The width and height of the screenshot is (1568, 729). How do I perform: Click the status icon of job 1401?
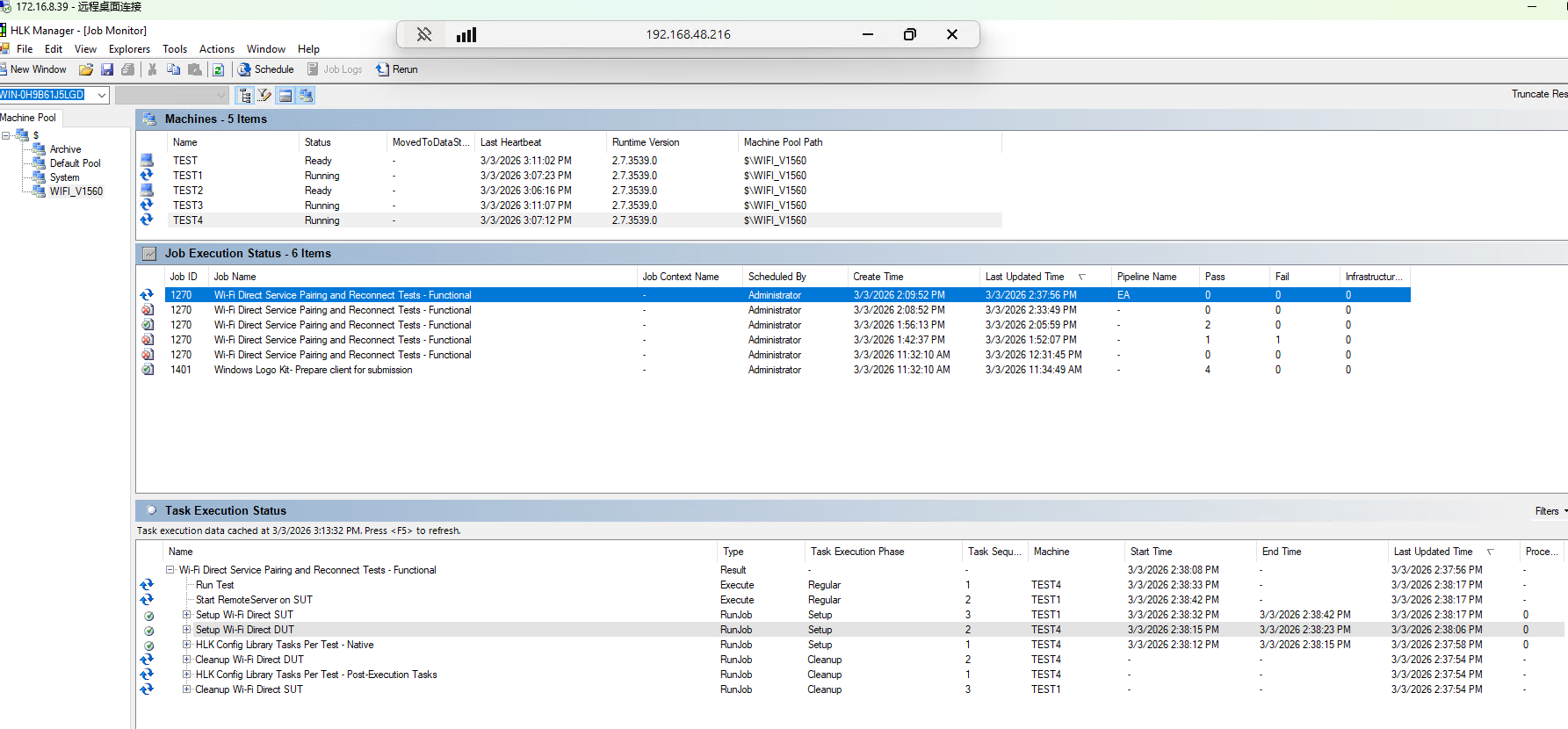(x=148, y=370)
